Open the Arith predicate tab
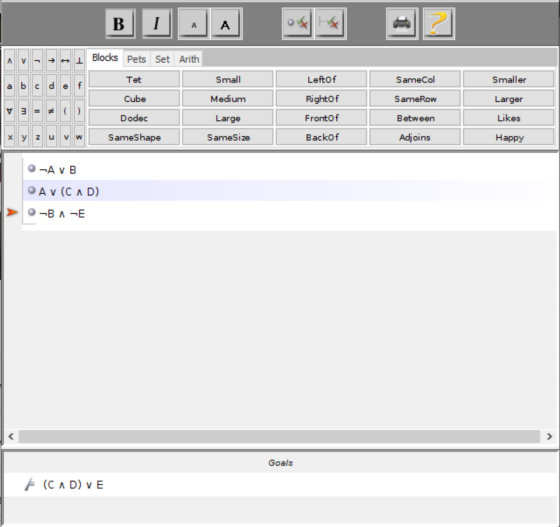The height and width of the screenshot is (527, 560). [189, 59]
